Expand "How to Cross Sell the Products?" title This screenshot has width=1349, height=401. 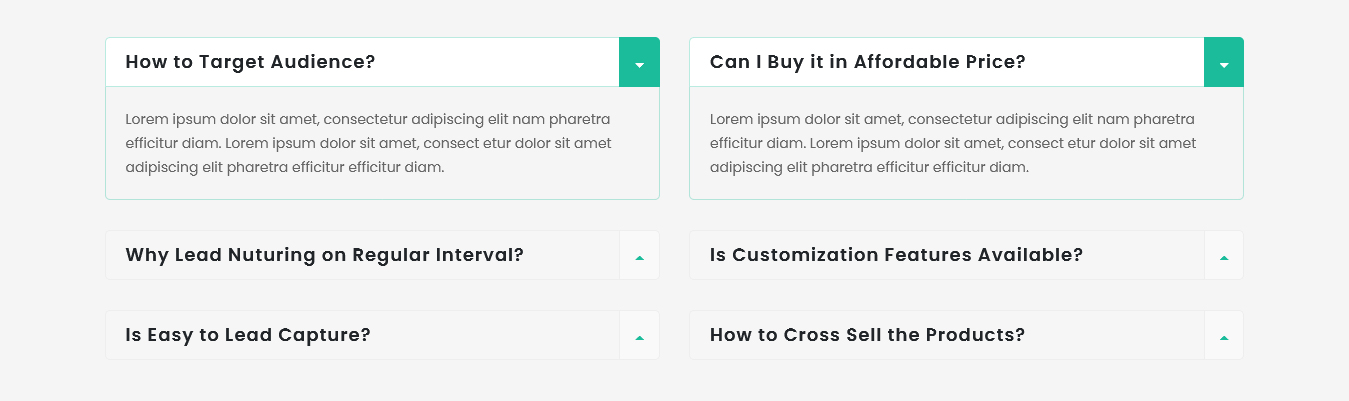[867, 335]
